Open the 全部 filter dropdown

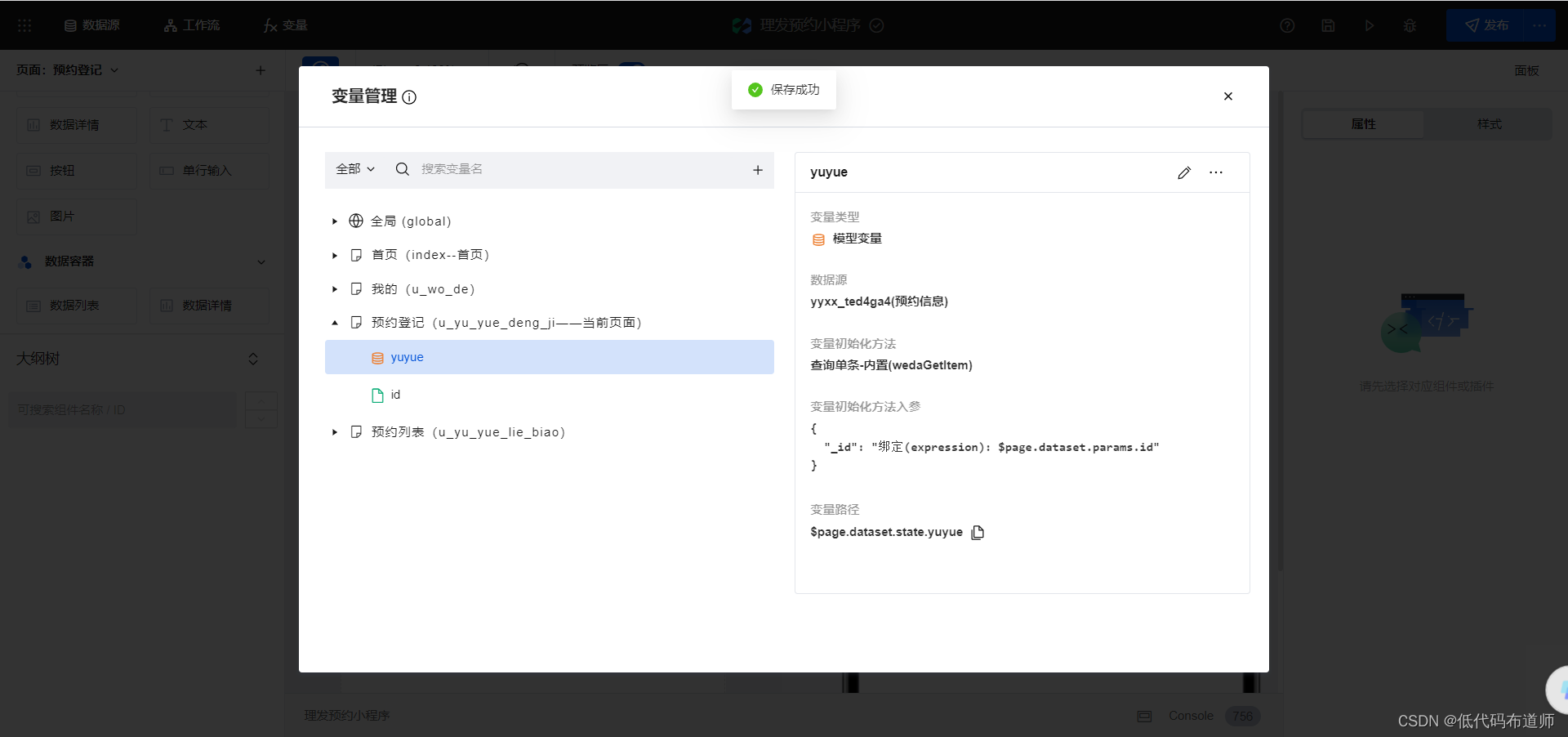tap(355, 169)
